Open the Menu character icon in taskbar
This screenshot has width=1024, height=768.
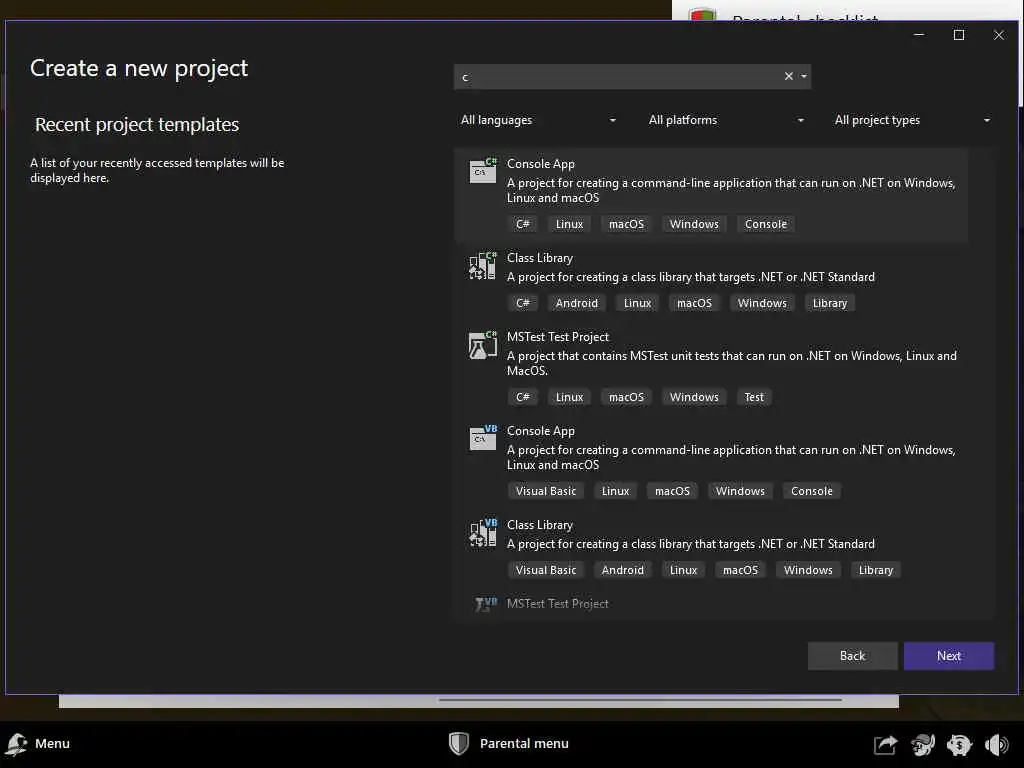16,744
